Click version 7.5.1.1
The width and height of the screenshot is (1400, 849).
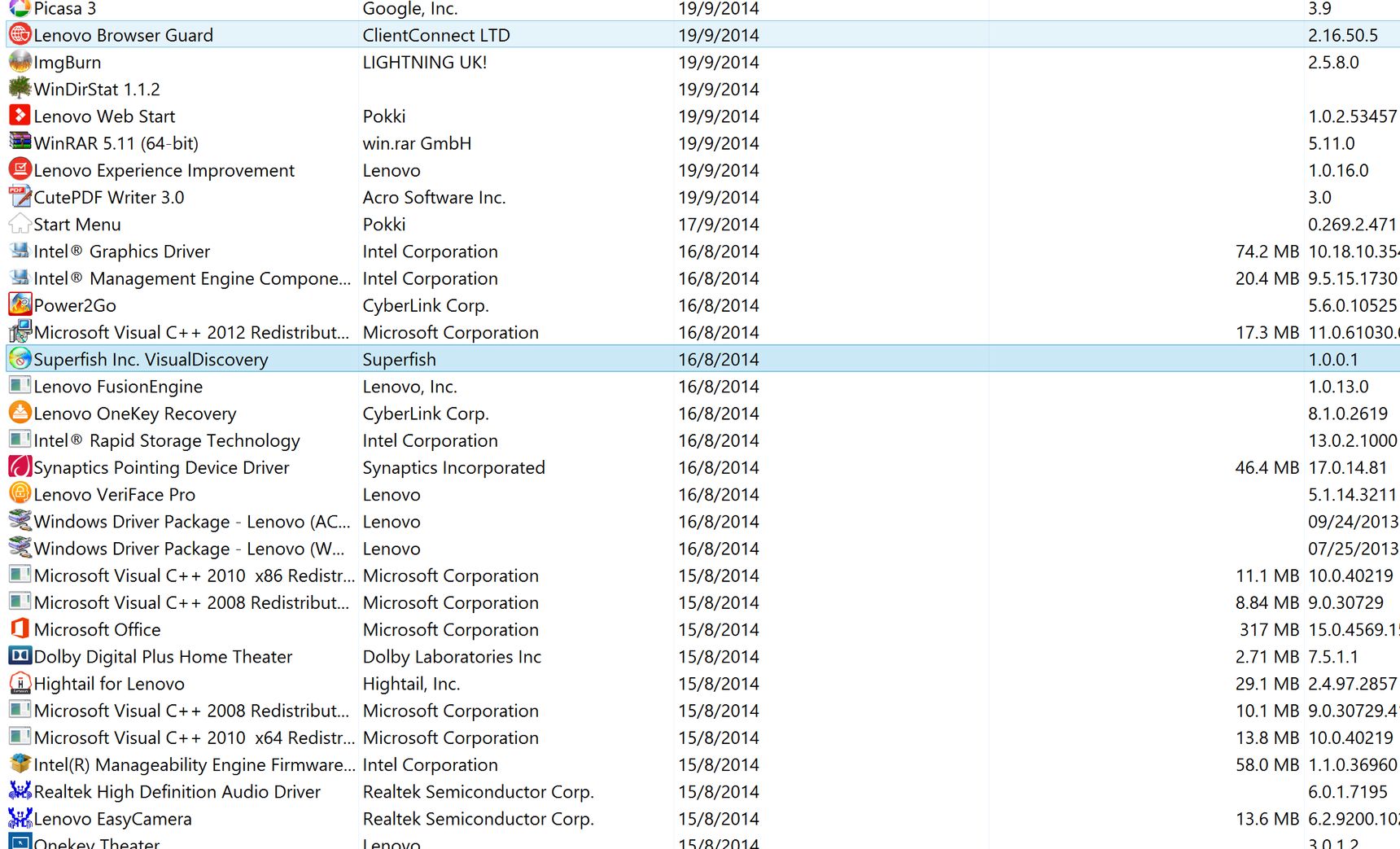[x=1332, y=656]
